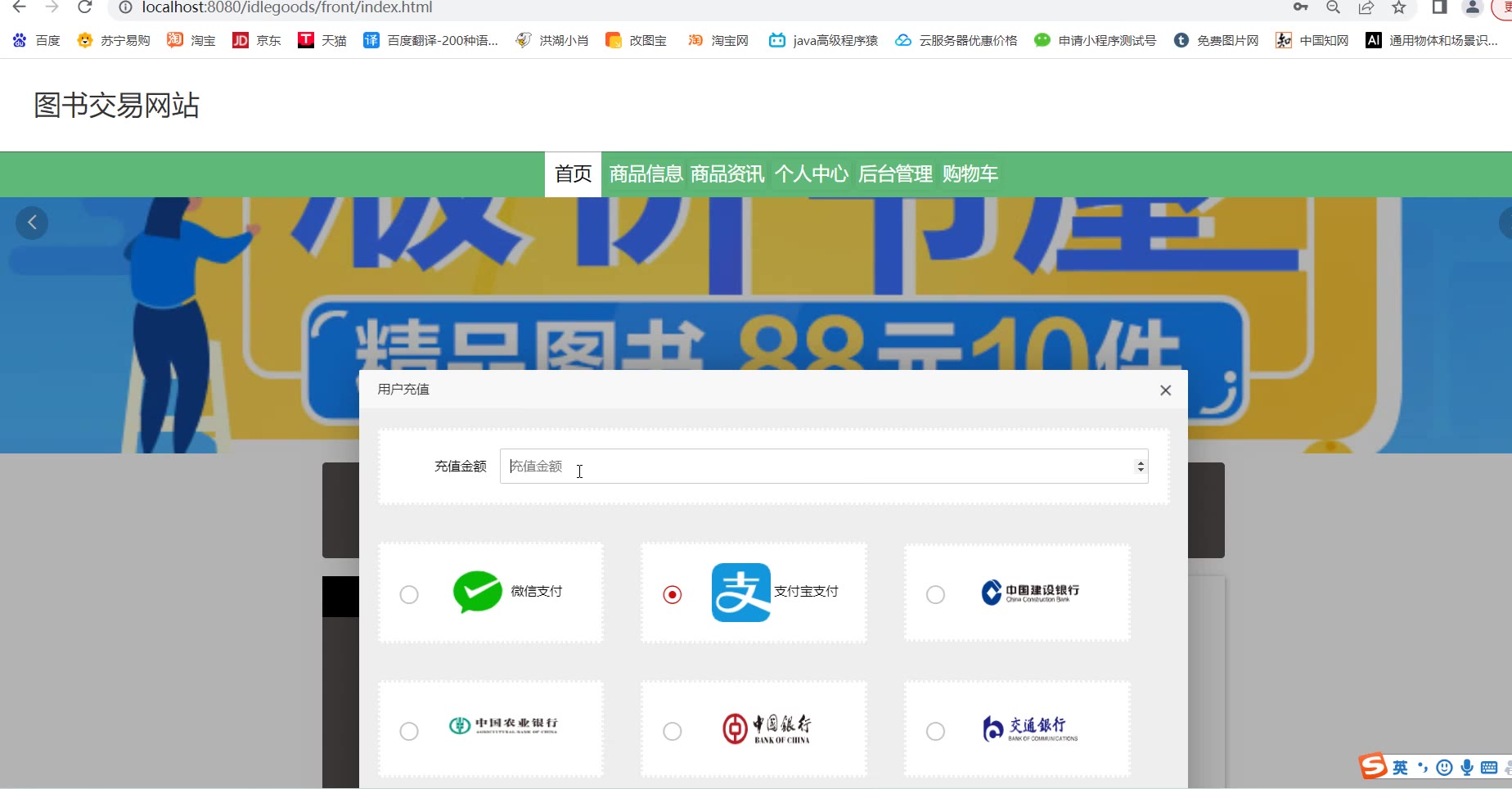1512x789 pixels.
Task: Go to previous carousel banner slide
Action: 32,223
